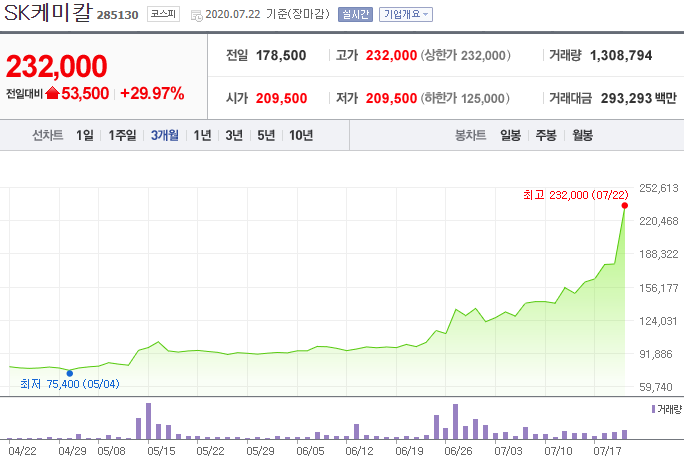Click the 124,031 y-axis label

pos(659,321)
